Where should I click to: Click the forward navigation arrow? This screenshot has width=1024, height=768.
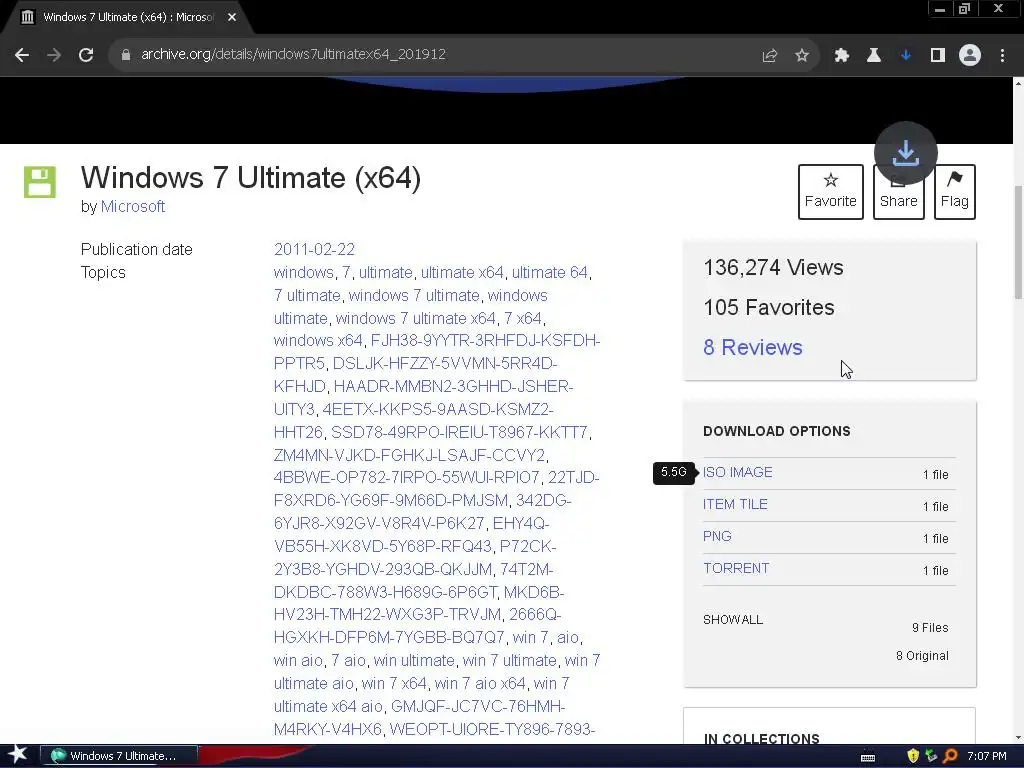coord(54,55)
